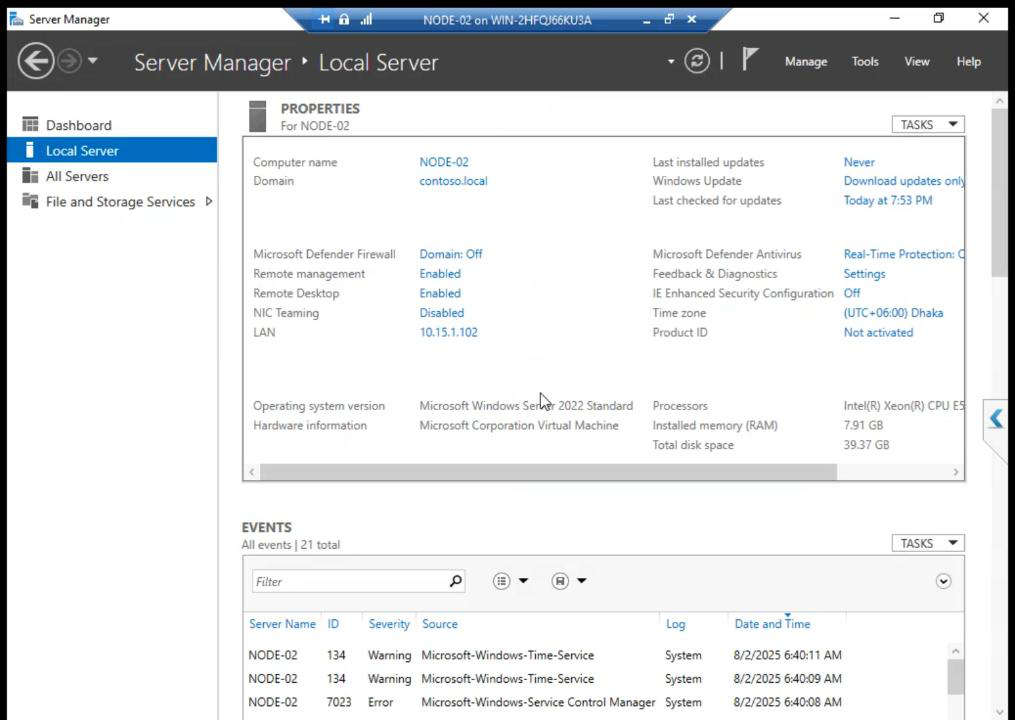Click NODE-02 computer name link
The image size is (1015, 720).
click(444, 162)
